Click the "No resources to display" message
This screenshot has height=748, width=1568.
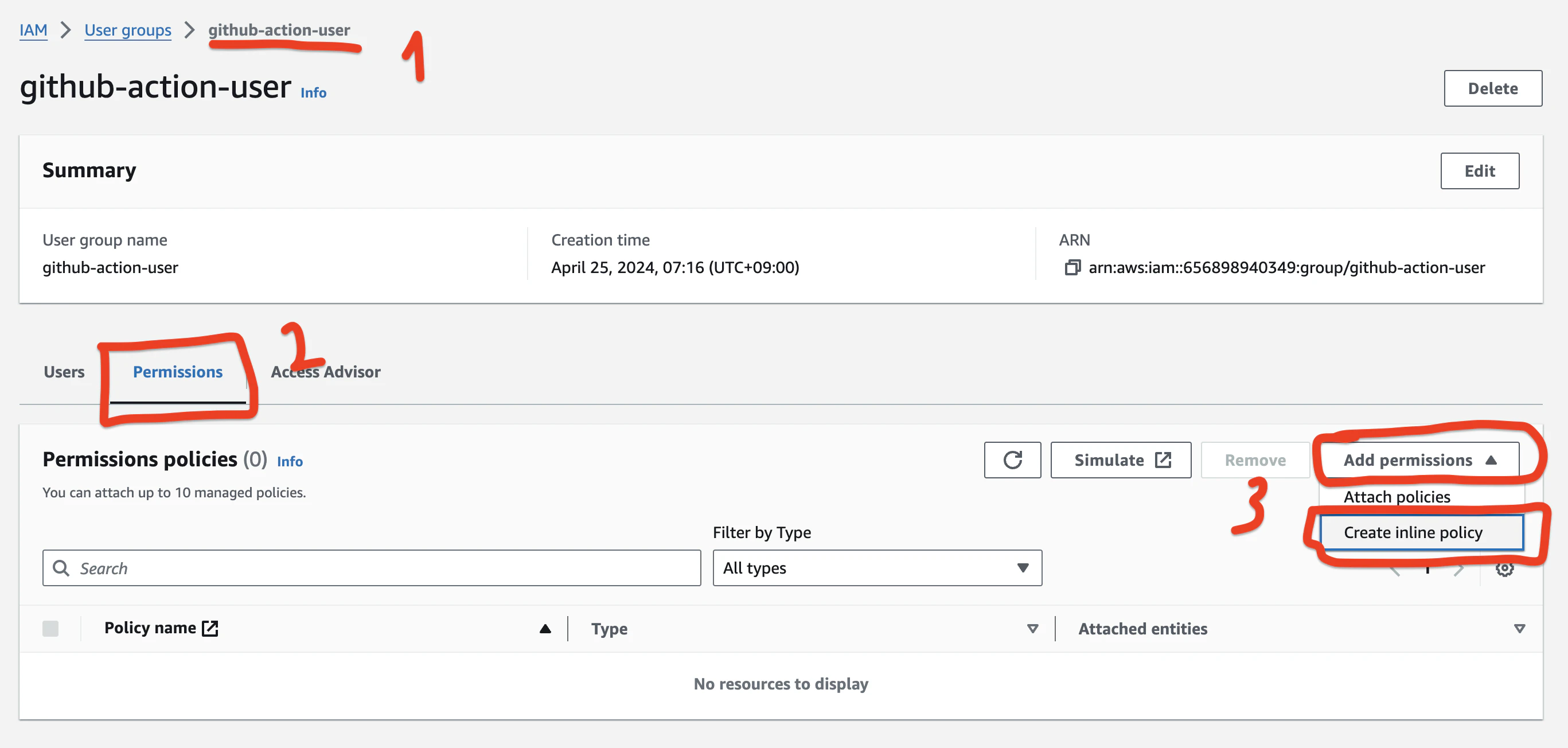[781, 684]
